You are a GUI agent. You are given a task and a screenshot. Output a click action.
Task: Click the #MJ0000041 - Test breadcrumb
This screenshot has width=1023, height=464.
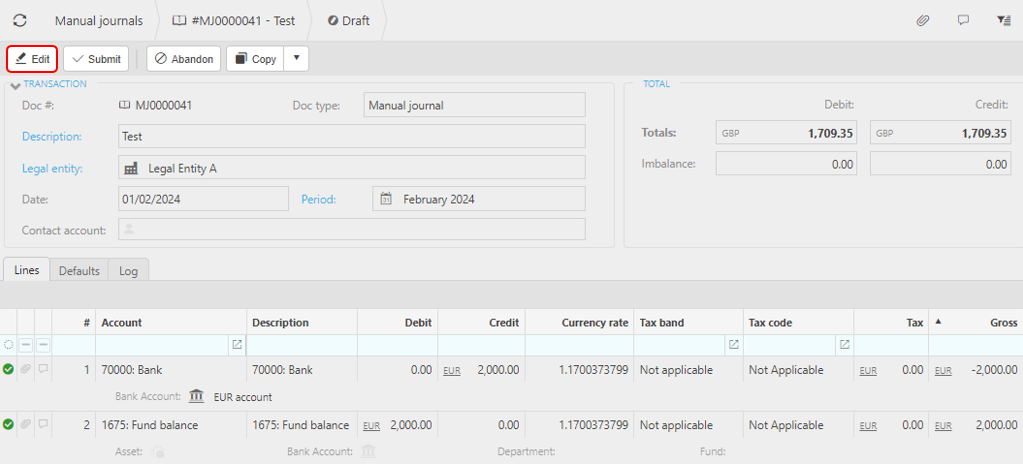(x=234, y=21)
